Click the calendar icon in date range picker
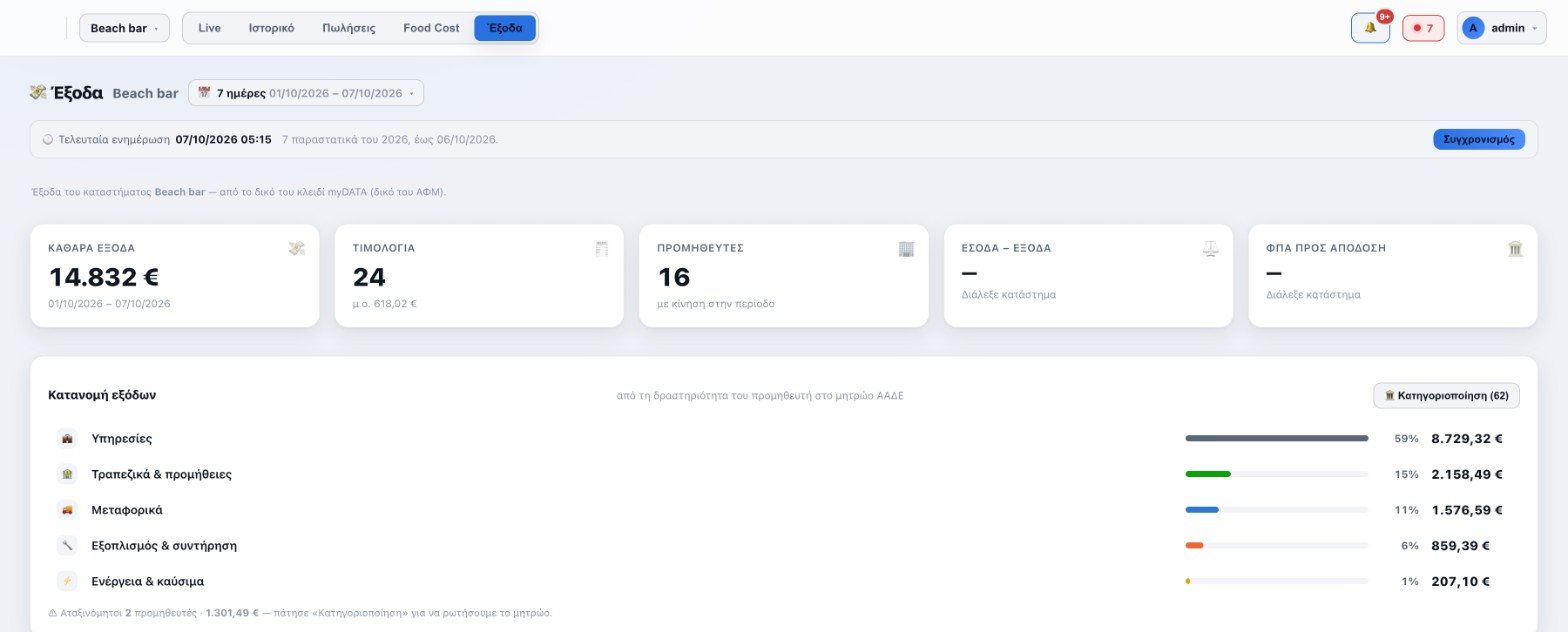 204,93
